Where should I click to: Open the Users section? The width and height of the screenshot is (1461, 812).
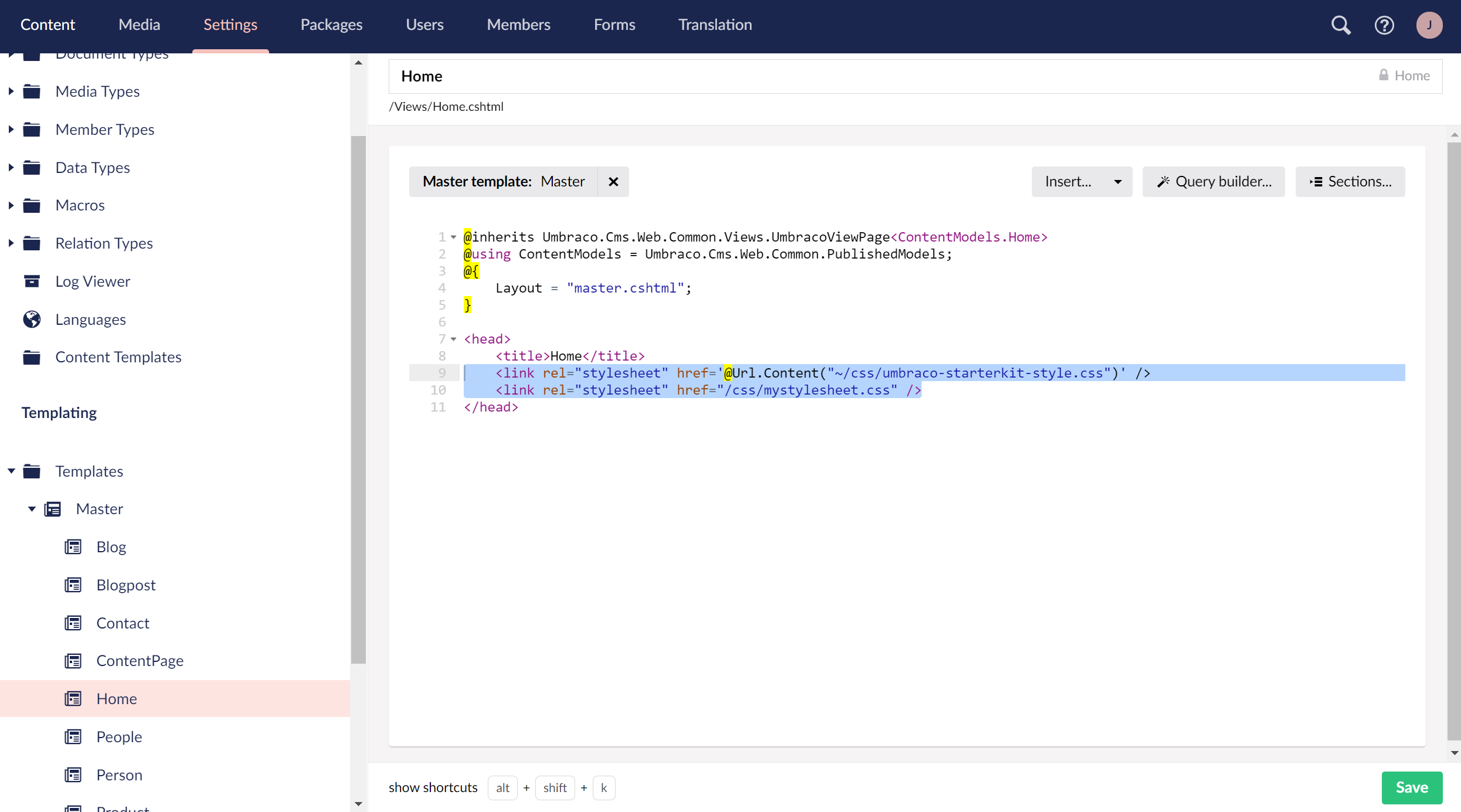tap(424, 25)
